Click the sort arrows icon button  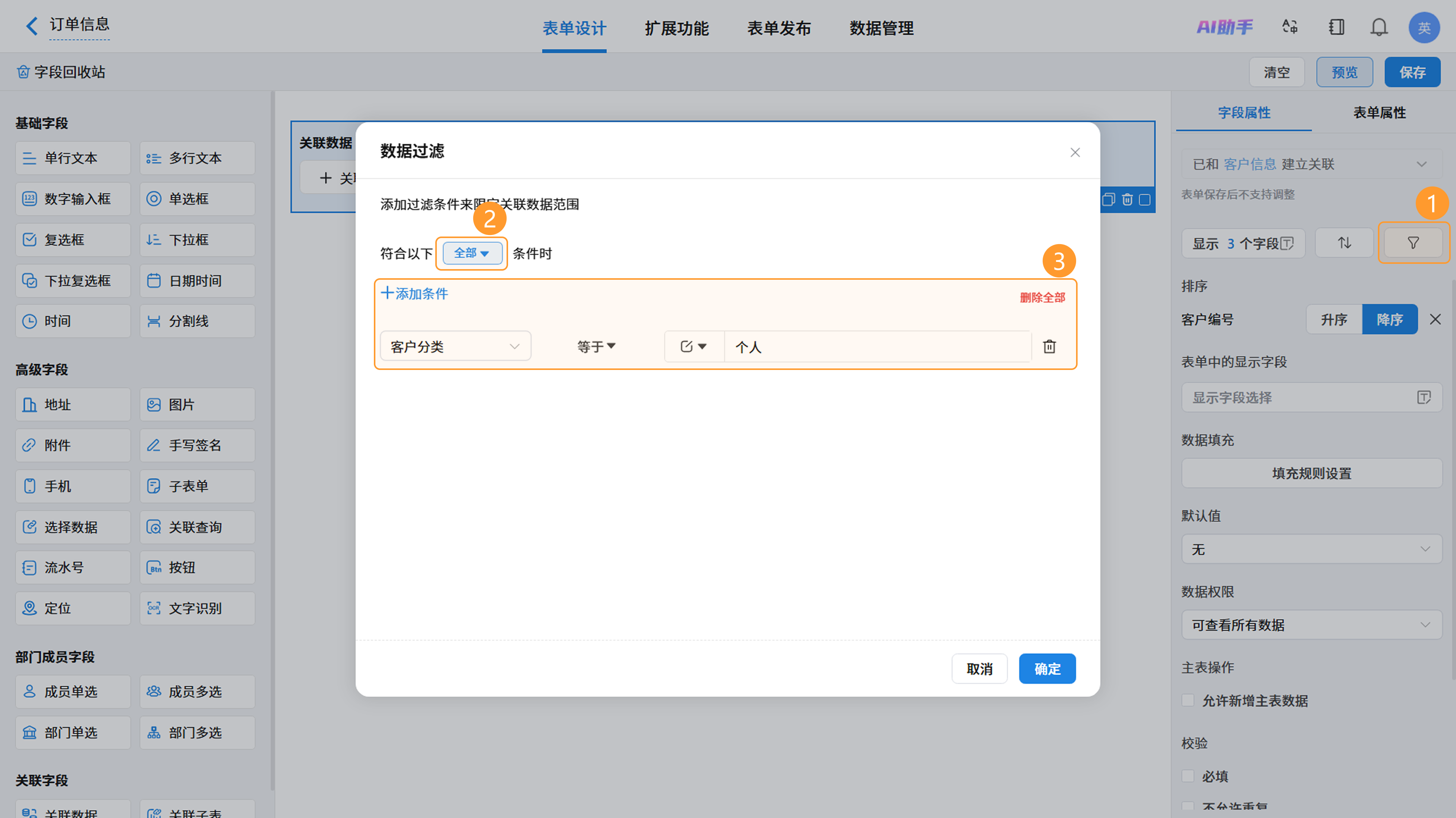pos(1344,243)
